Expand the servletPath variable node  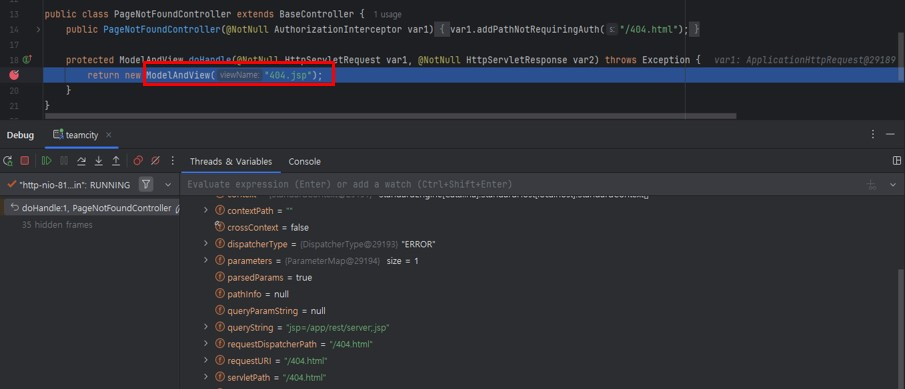coord(206,377)
